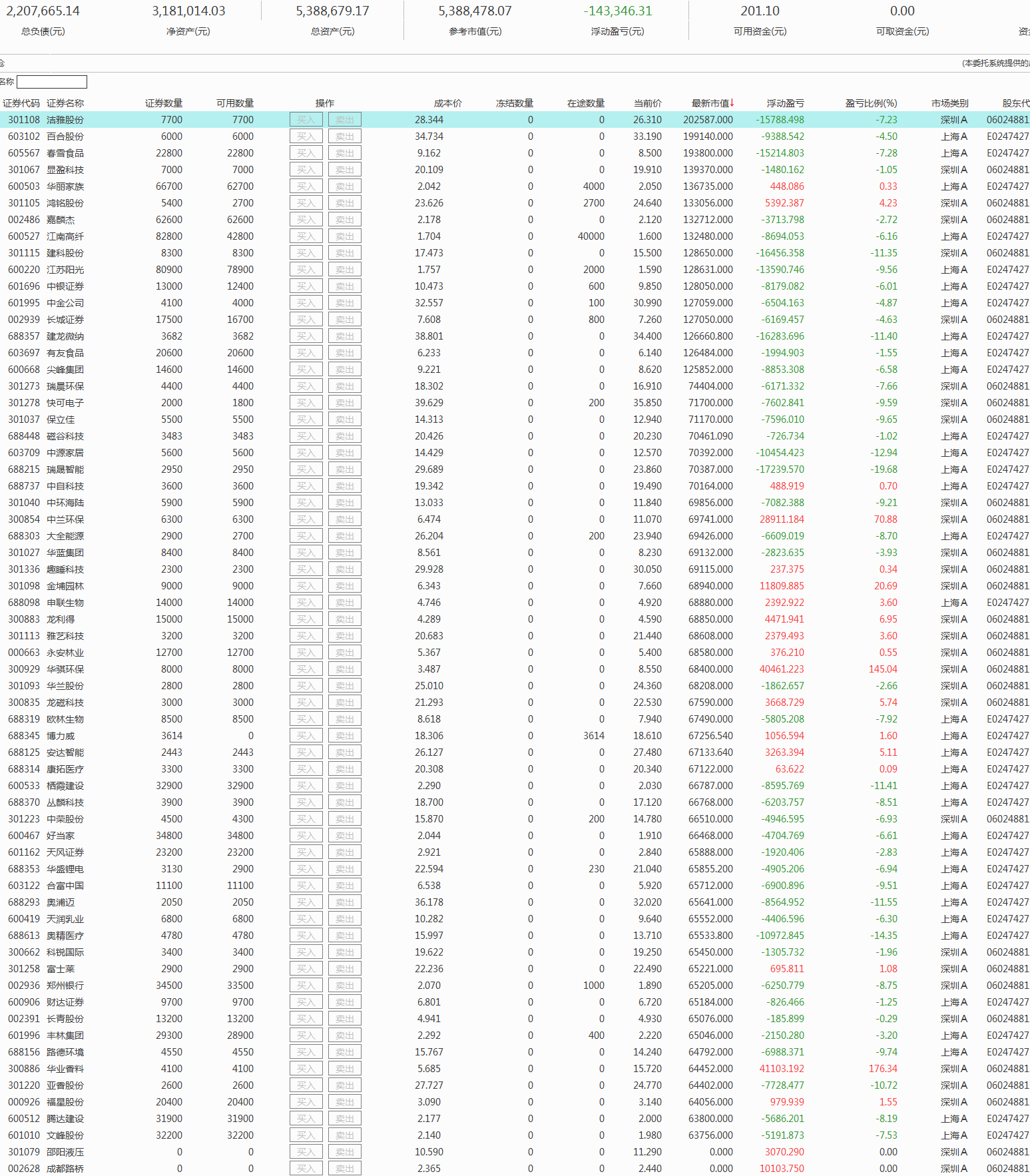The image size is (1030, 1176).
Task: Click stock code 688448 磁谷科技
Action: coord(24,436)
